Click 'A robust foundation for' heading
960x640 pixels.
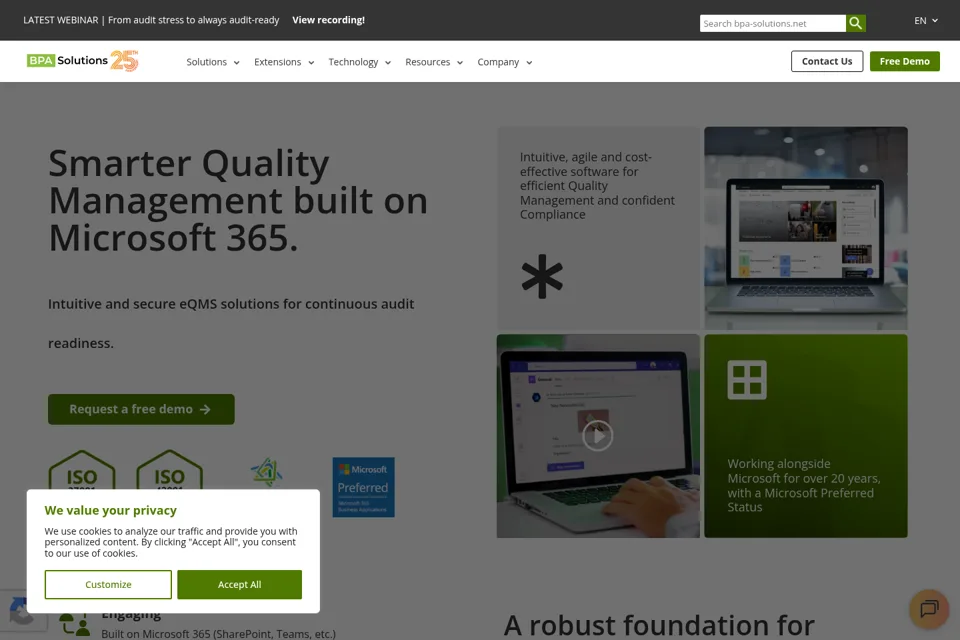click(659, 625)
